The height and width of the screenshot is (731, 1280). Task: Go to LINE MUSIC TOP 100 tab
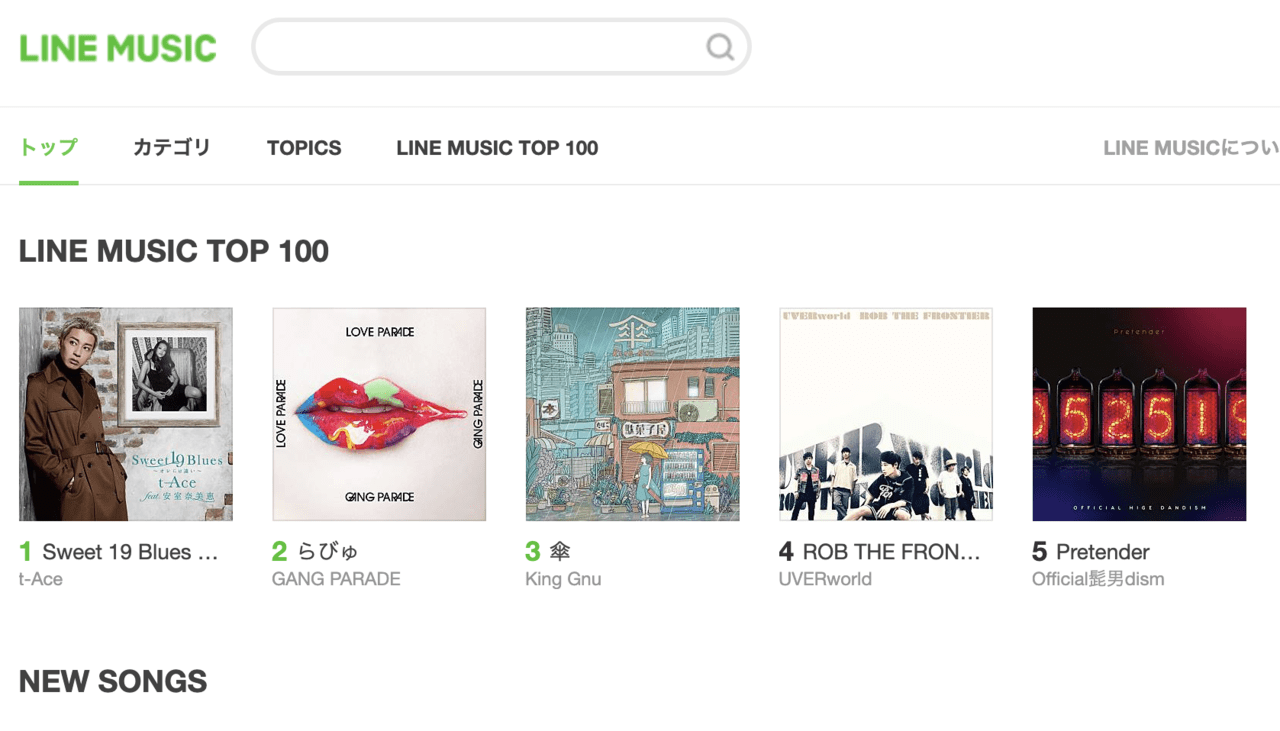coord(497,148)
